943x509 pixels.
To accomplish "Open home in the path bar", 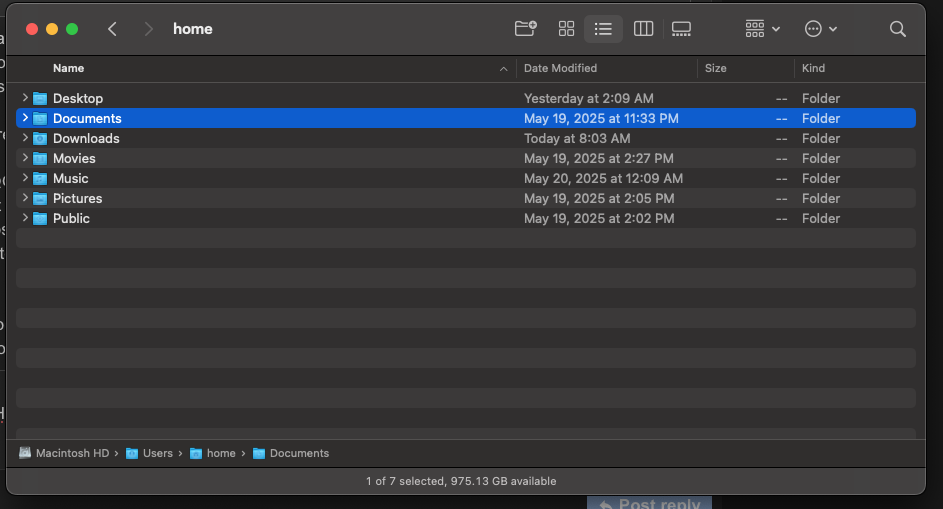I will click(212, 453).
